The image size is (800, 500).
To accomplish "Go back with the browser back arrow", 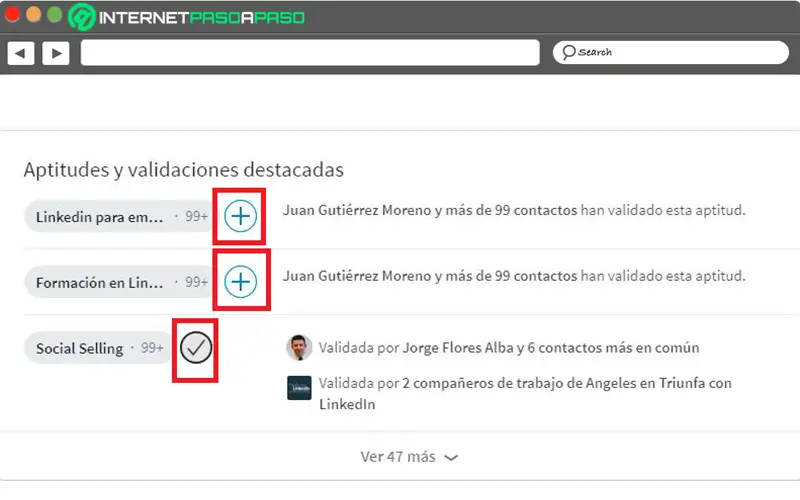I will (x=21, y=53).
